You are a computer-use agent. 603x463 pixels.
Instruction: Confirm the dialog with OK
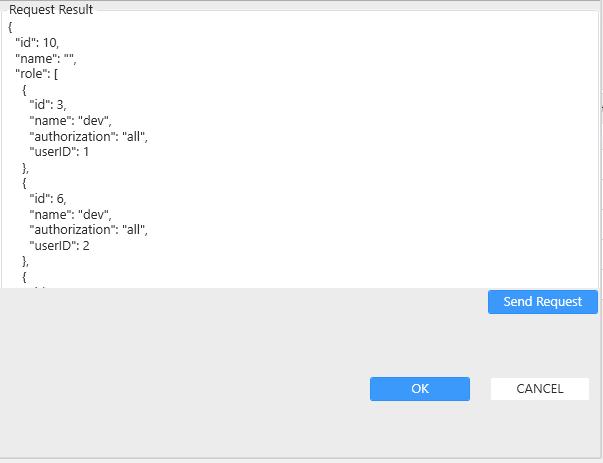click(x=419, y=389)
